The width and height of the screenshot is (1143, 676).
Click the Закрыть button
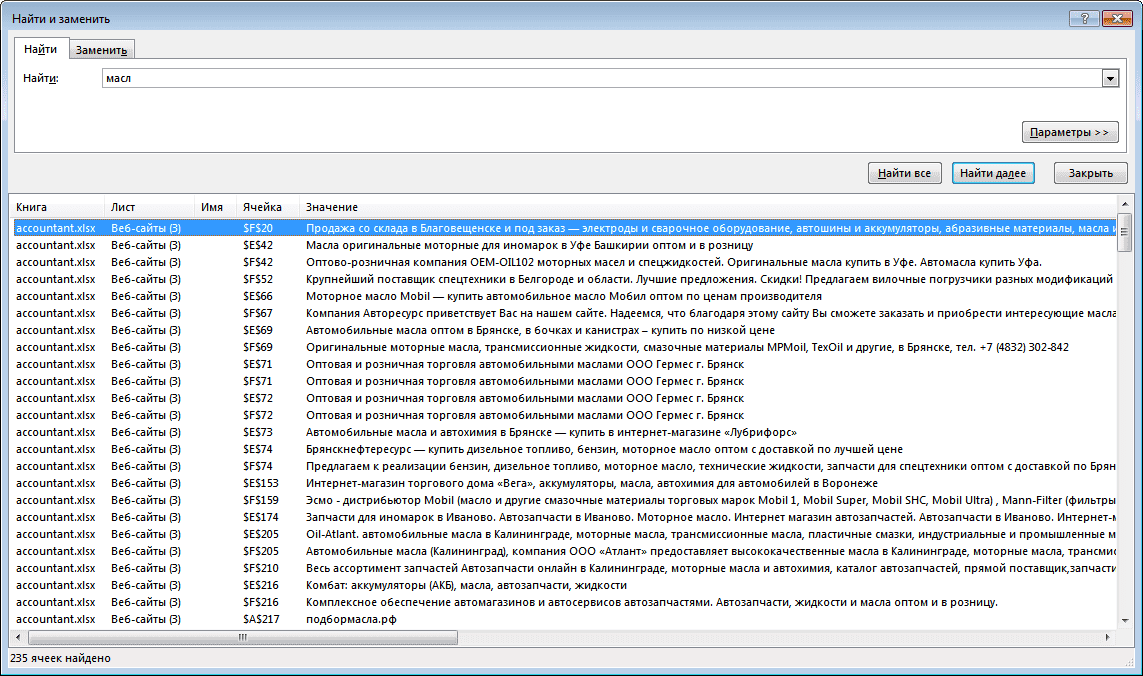[1091, 173]
